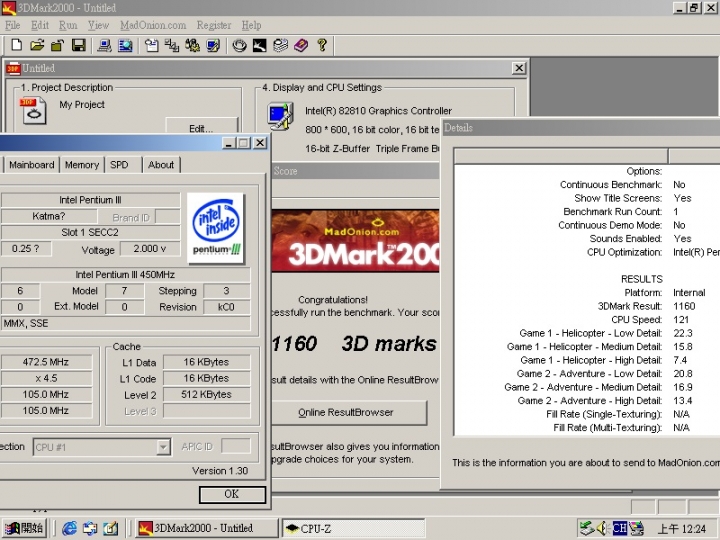This screenshot has height=540, width=720.
Task: Click the project description document toolbar icon
Action: [152, 45]
